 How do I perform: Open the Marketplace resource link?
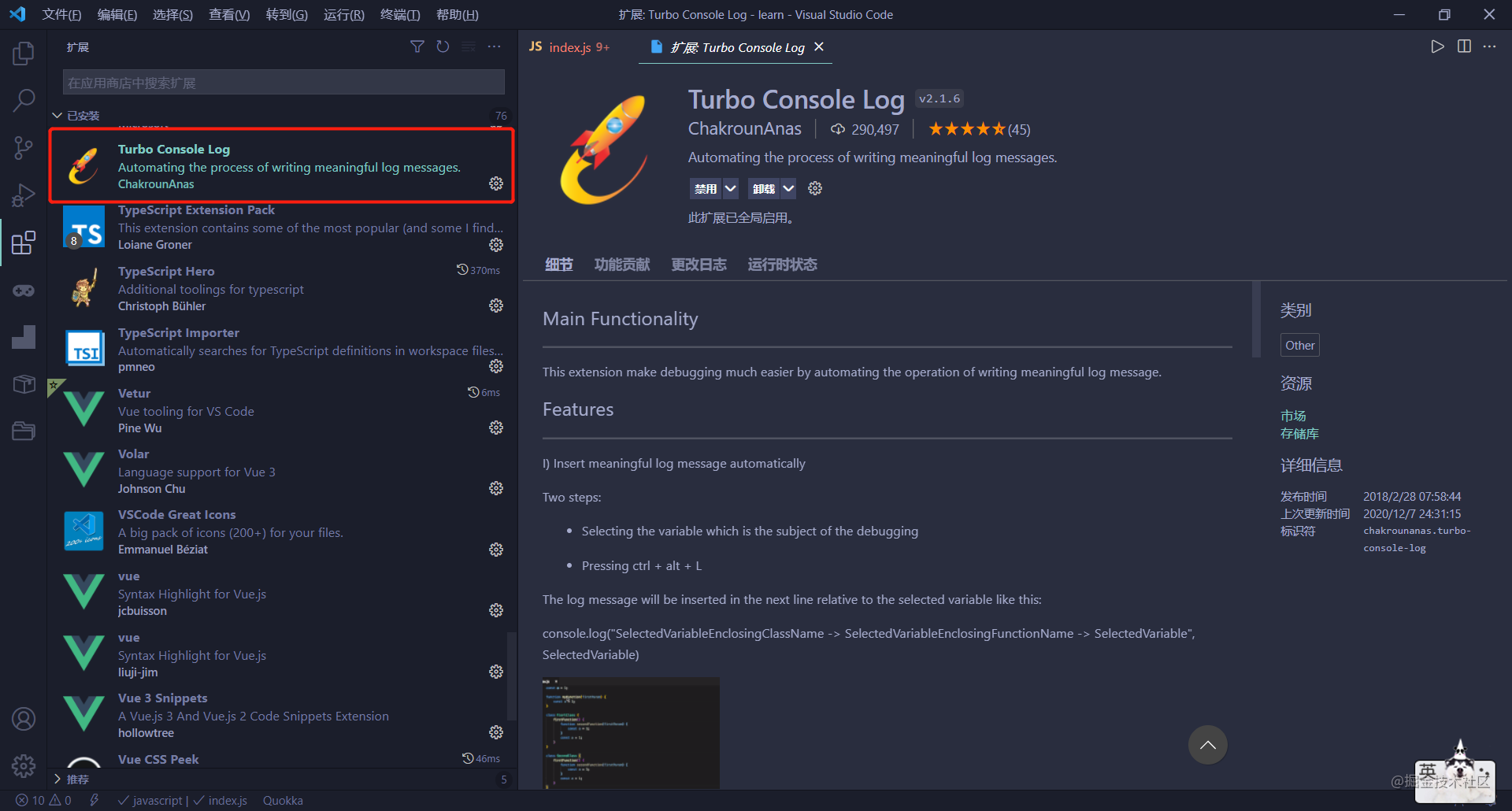click(1293, 416)
